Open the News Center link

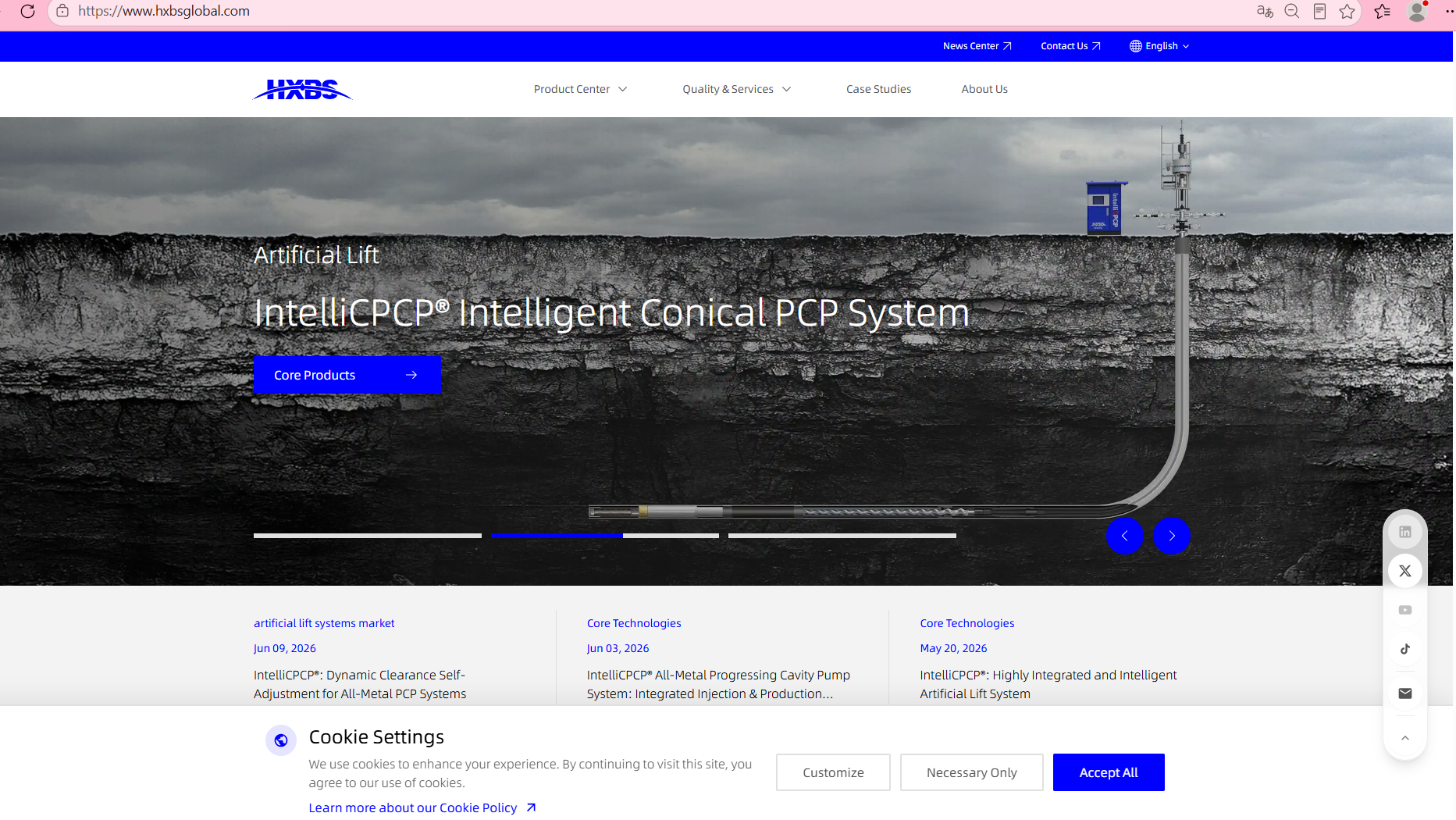coord(977,46)
